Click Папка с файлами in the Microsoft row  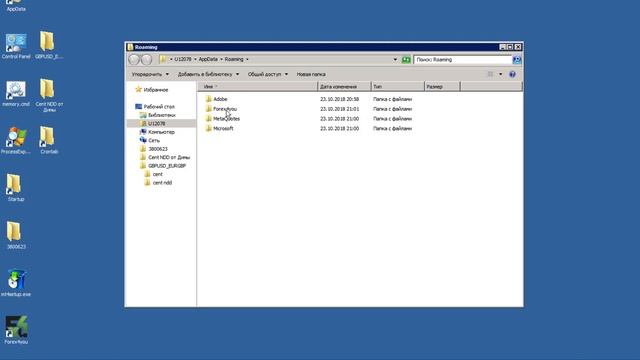coord(392,129)
